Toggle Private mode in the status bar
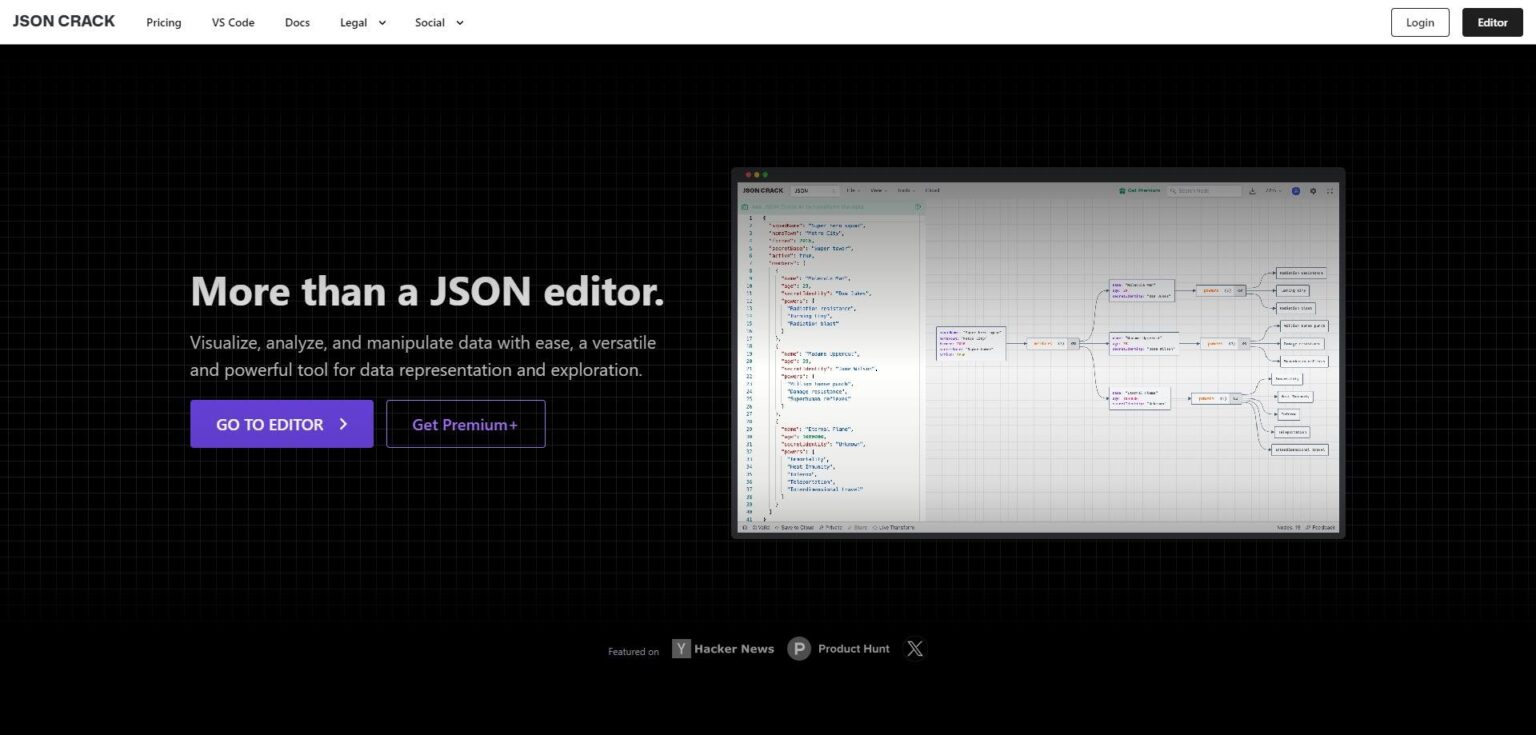Image resolution: width=1536 pixels, height=735 pixels. pyautogui.click(x=831, y=527)
